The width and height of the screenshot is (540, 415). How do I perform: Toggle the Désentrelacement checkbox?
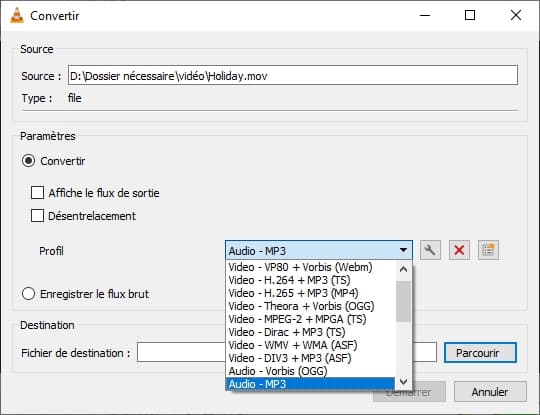pyautogui.click(x=37, y=216)
